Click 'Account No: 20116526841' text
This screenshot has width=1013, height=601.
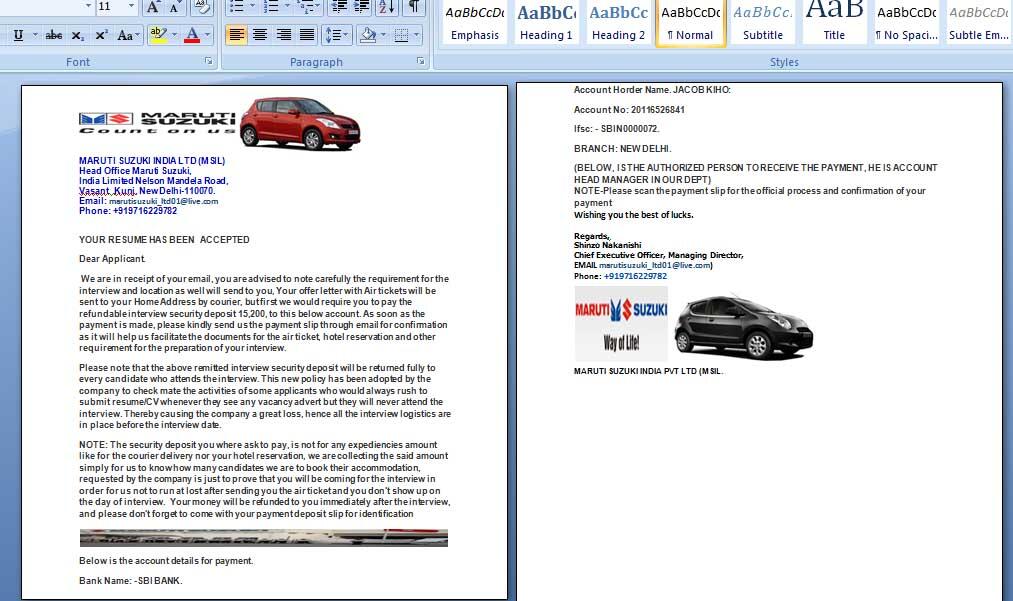(629, 109)
